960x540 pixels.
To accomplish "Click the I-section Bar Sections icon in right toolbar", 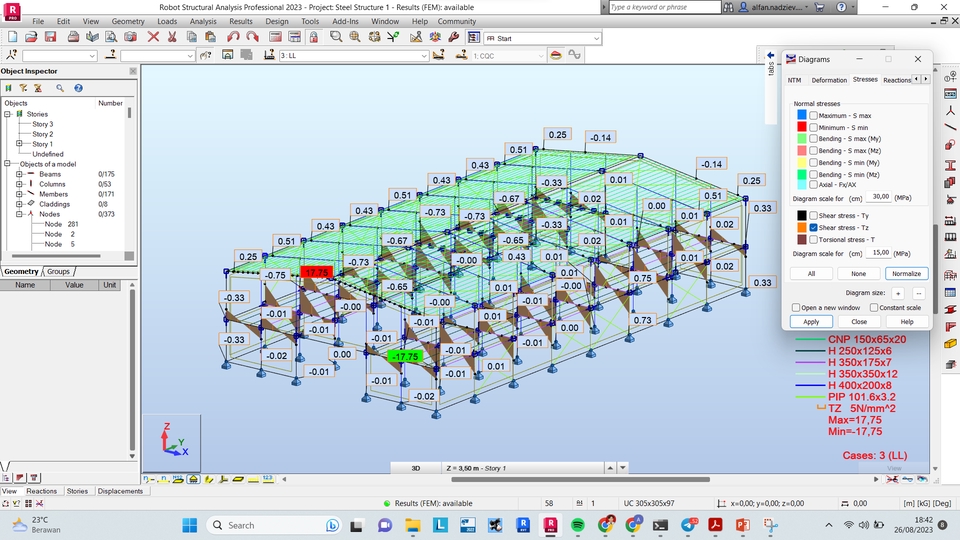I will [950, 165].
